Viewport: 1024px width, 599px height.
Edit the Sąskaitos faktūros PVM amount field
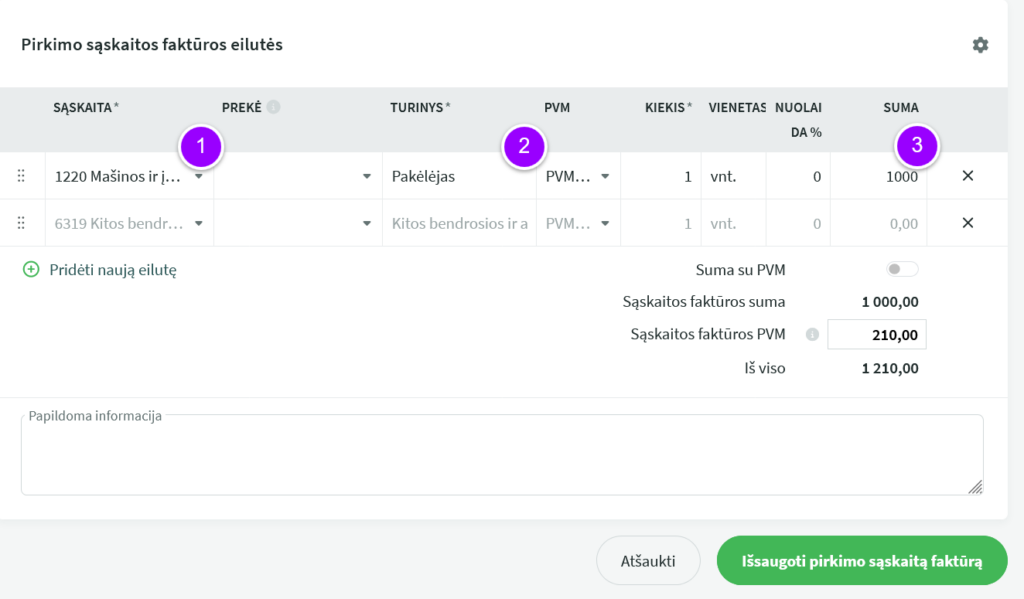point(877,335)
